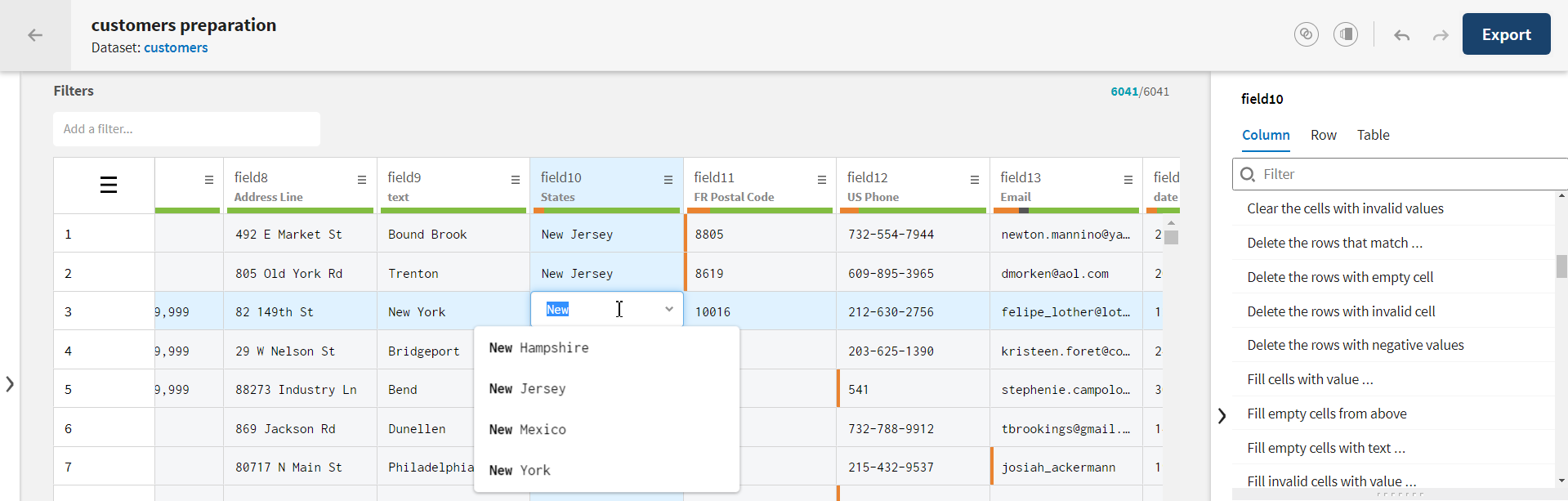Image resolution: width=1568 pixels, height=501 pixels.
Task: Toggle the preview icon beside undo
Action: [x=1346, y=34]
